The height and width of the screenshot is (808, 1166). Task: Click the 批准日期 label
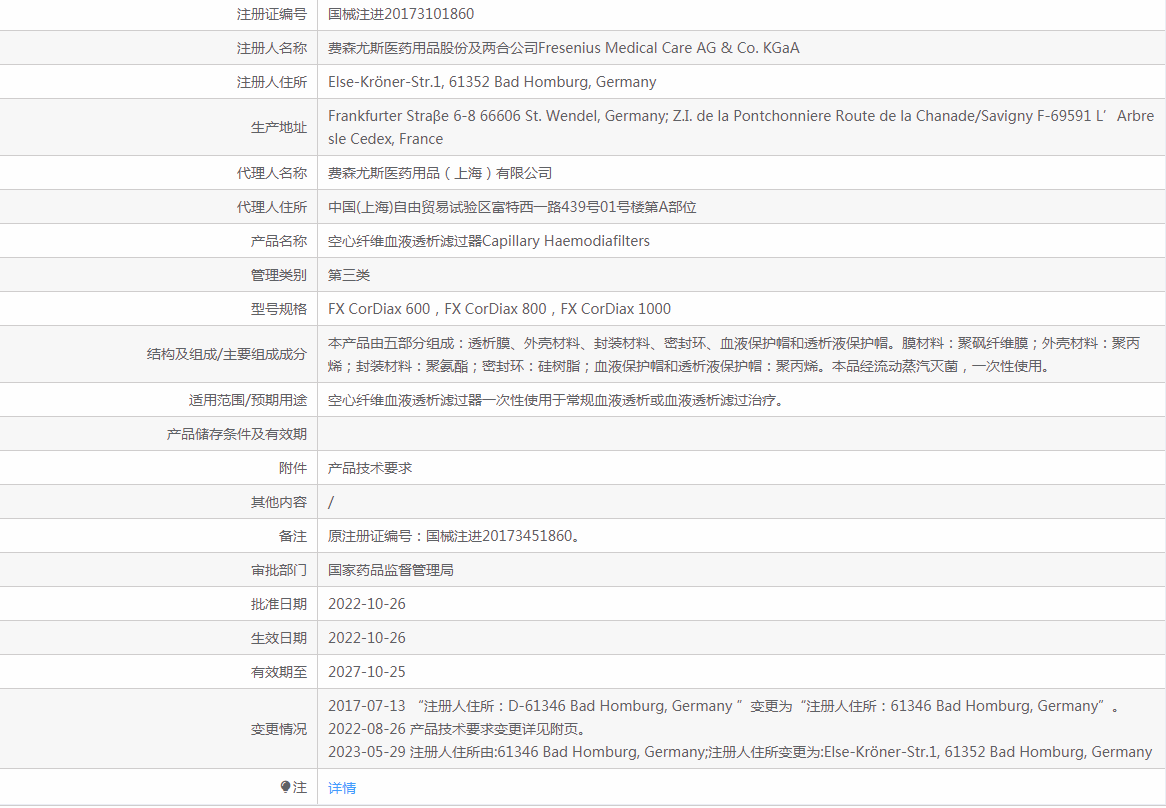point(279,604)
